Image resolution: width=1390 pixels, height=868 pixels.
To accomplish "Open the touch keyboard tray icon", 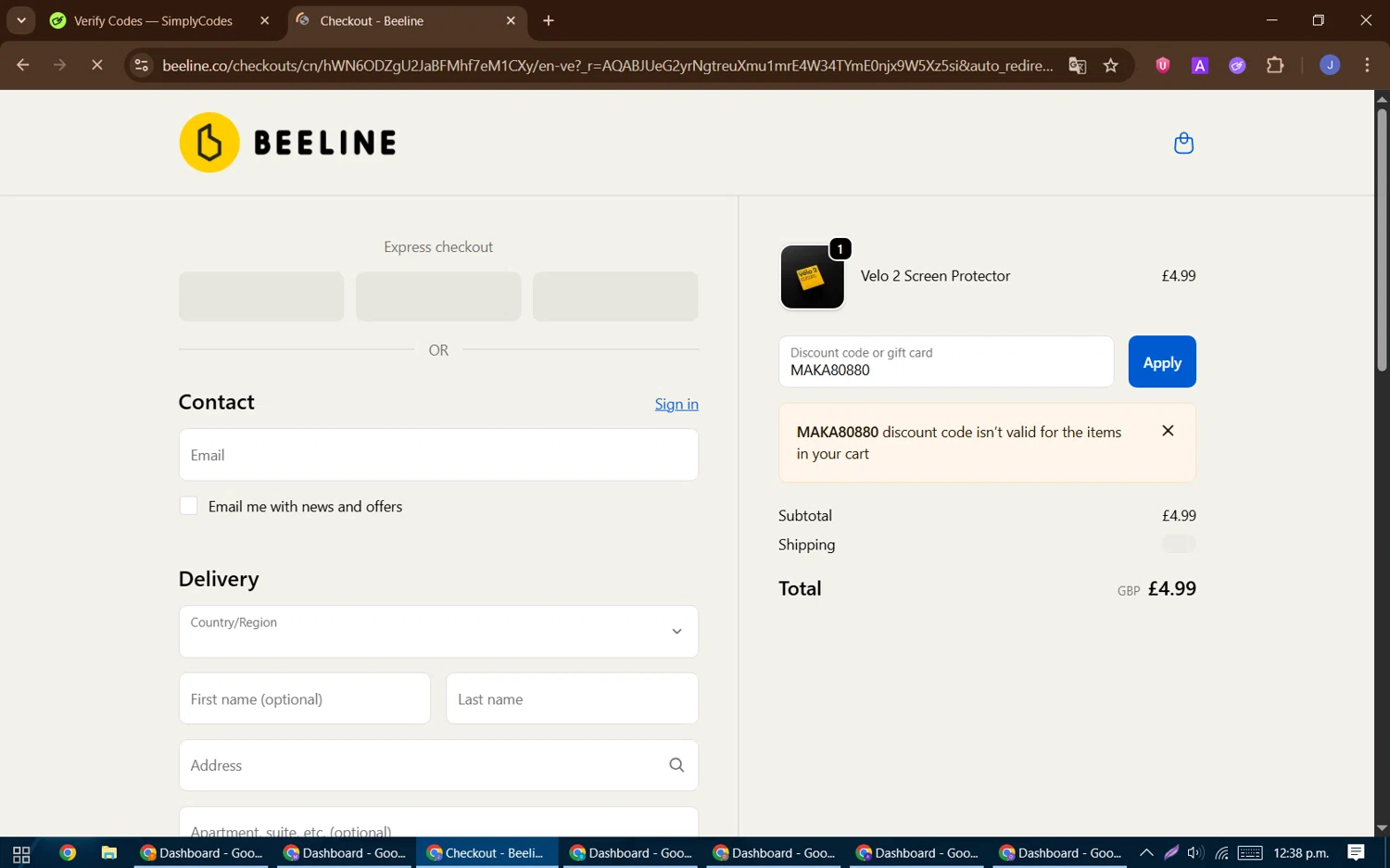I will 1250,853.
